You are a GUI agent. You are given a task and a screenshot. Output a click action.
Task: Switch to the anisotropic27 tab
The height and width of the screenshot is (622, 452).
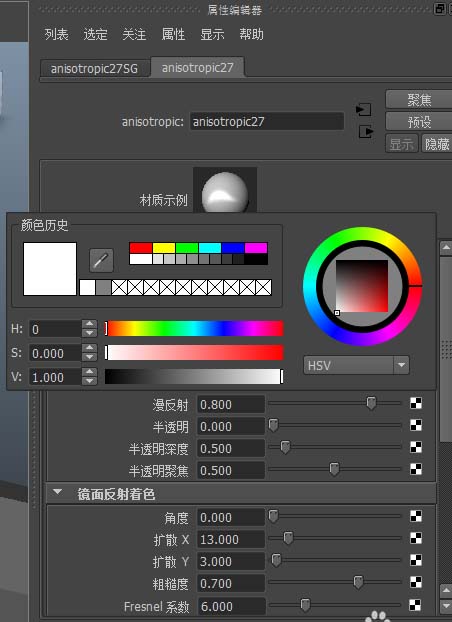pyautogui.click(x=197, y=67)
